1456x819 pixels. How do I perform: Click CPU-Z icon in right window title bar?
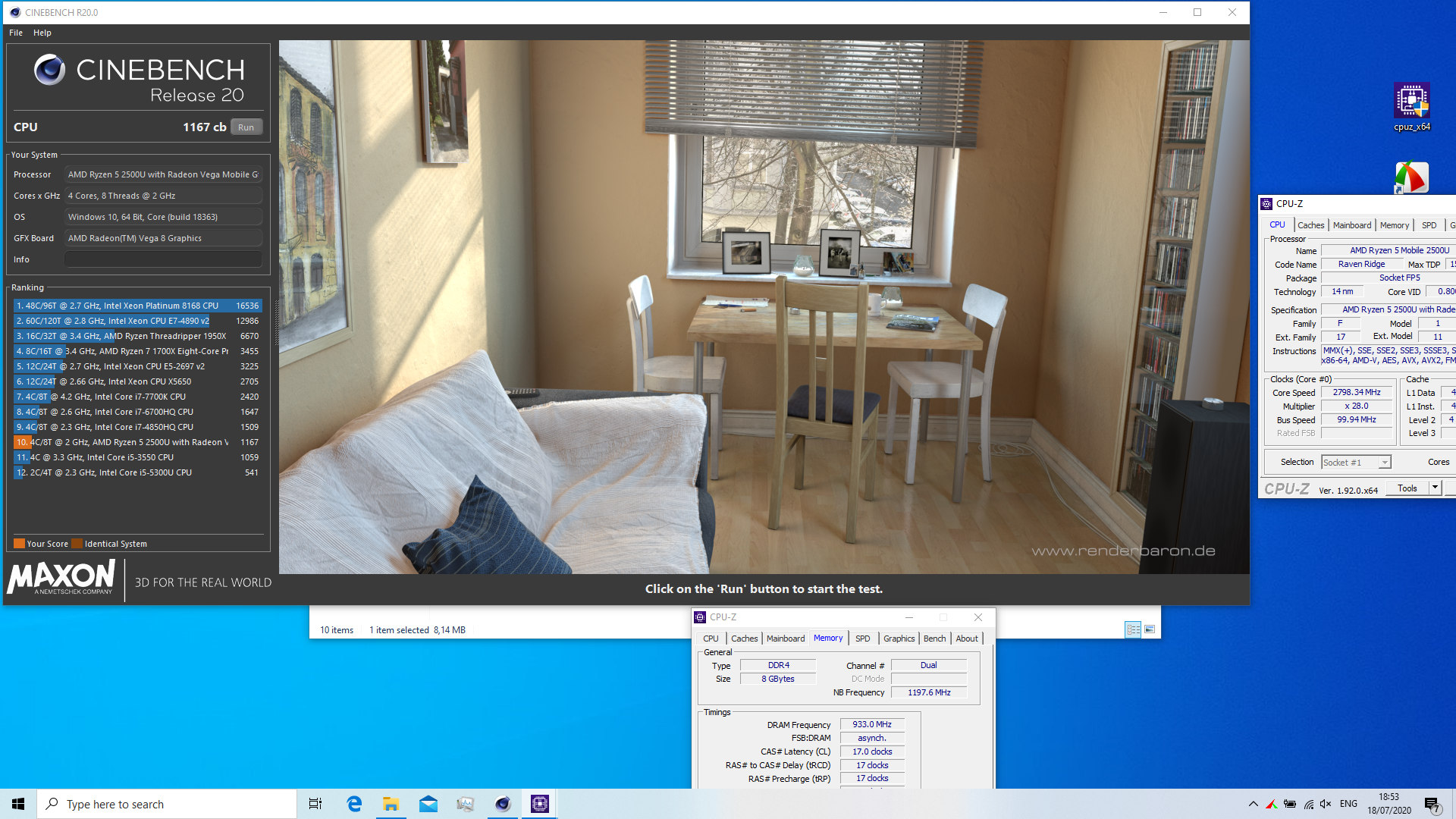[1266, 204]
